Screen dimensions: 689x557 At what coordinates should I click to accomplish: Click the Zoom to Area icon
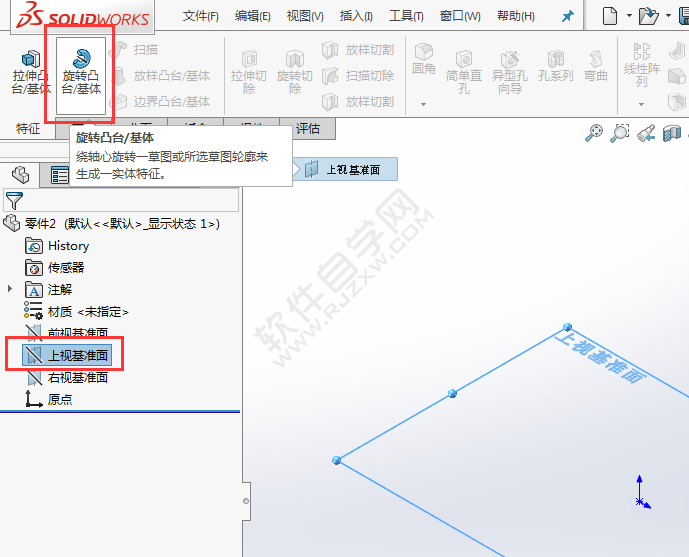click(x=620, y=133)
